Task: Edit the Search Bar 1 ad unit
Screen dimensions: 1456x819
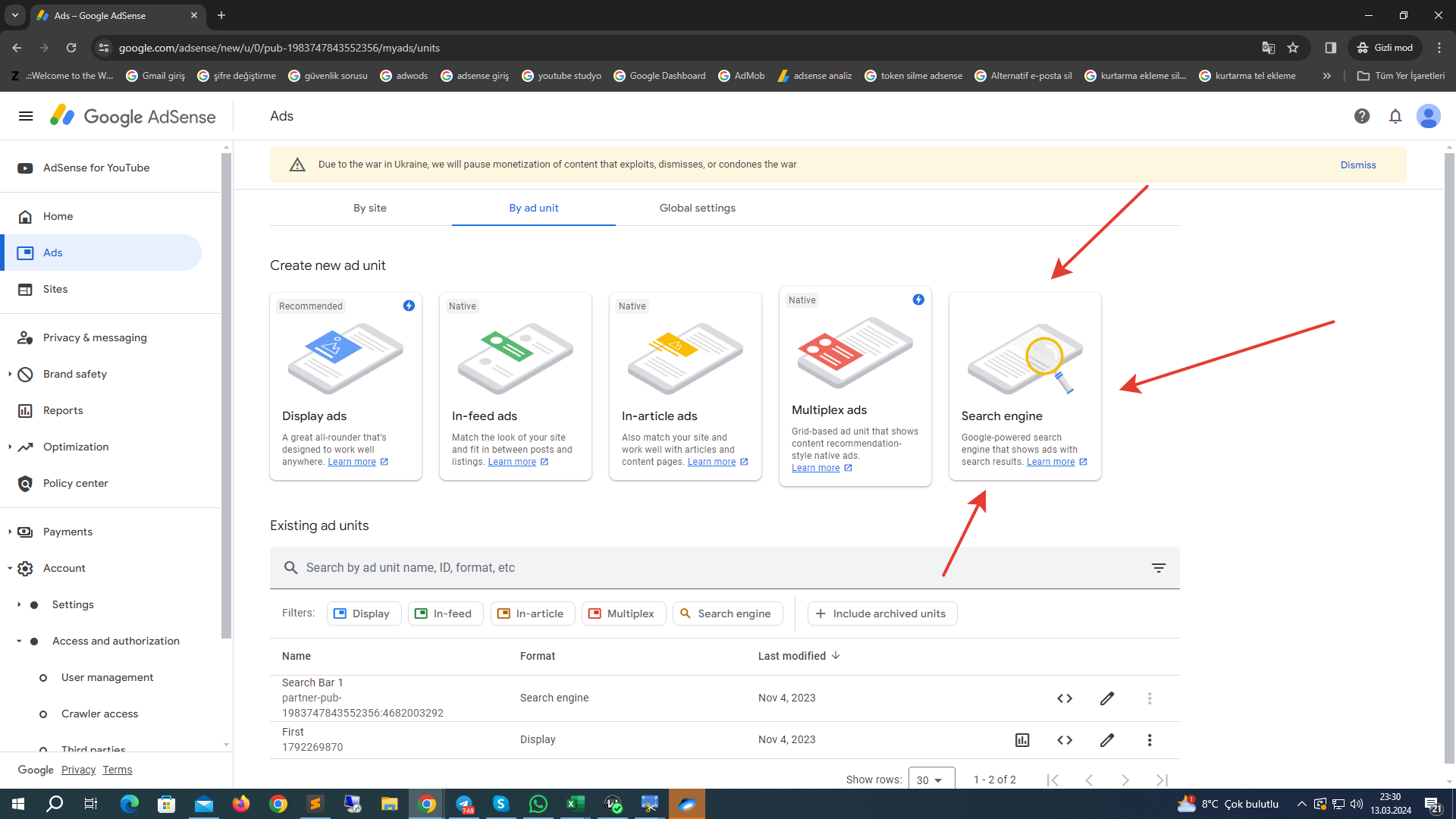Action: [x=1107, y=698]
